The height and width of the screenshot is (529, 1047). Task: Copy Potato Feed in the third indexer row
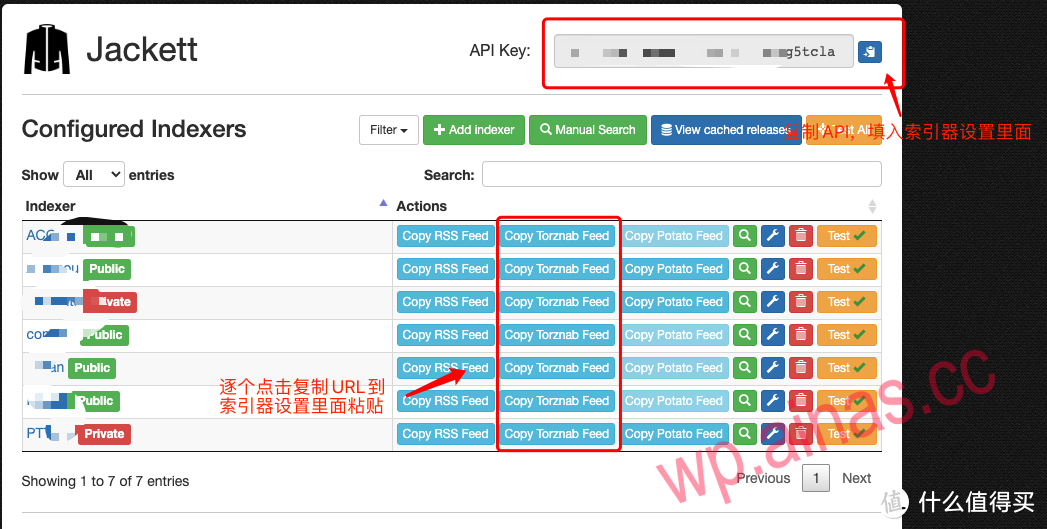(674, 302)
